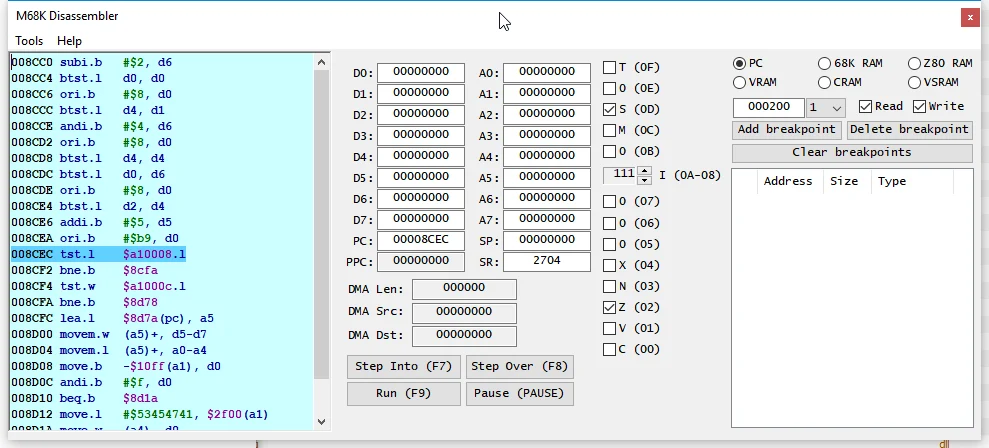Toggle the X (04) flag checkbox

pos(609,265)
